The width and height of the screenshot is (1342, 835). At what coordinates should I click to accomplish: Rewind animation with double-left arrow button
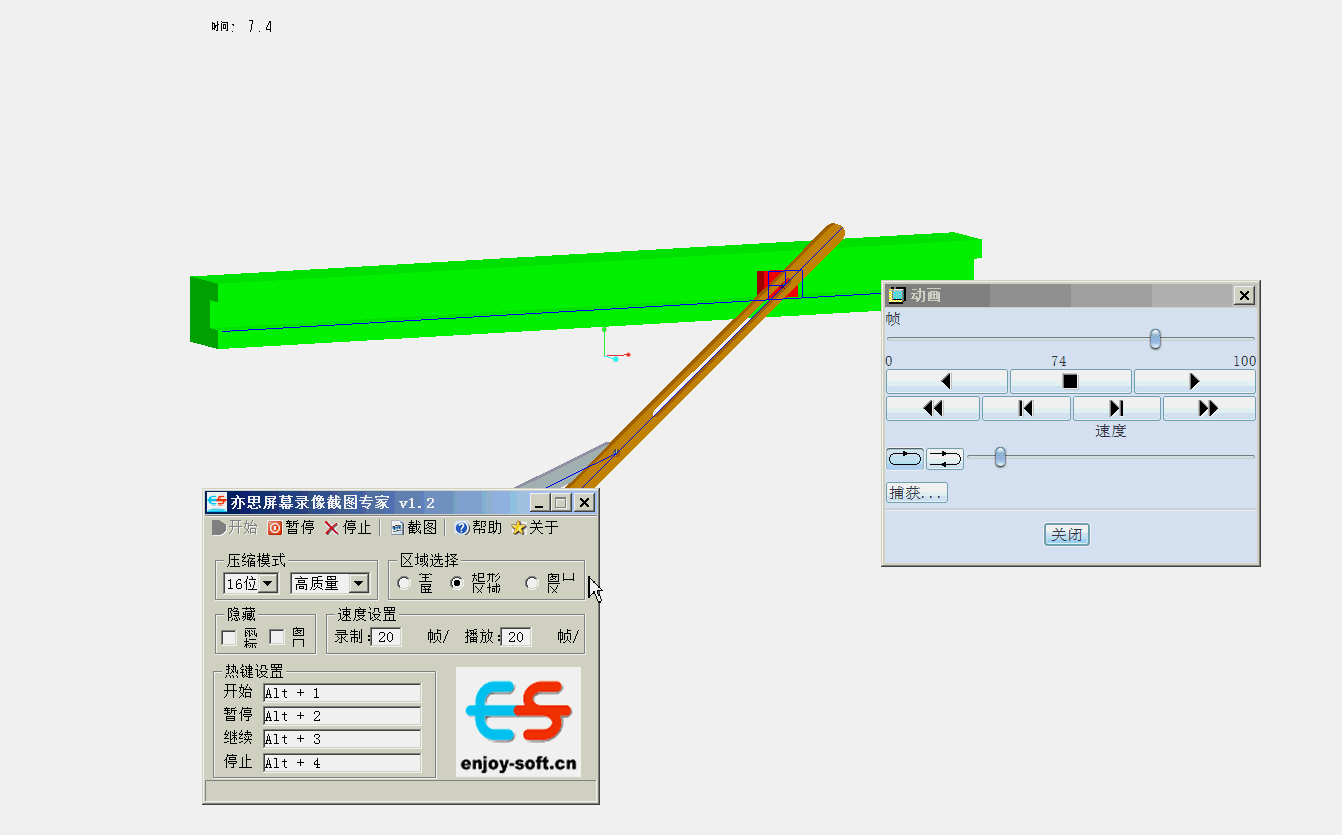tap(932, 408)
